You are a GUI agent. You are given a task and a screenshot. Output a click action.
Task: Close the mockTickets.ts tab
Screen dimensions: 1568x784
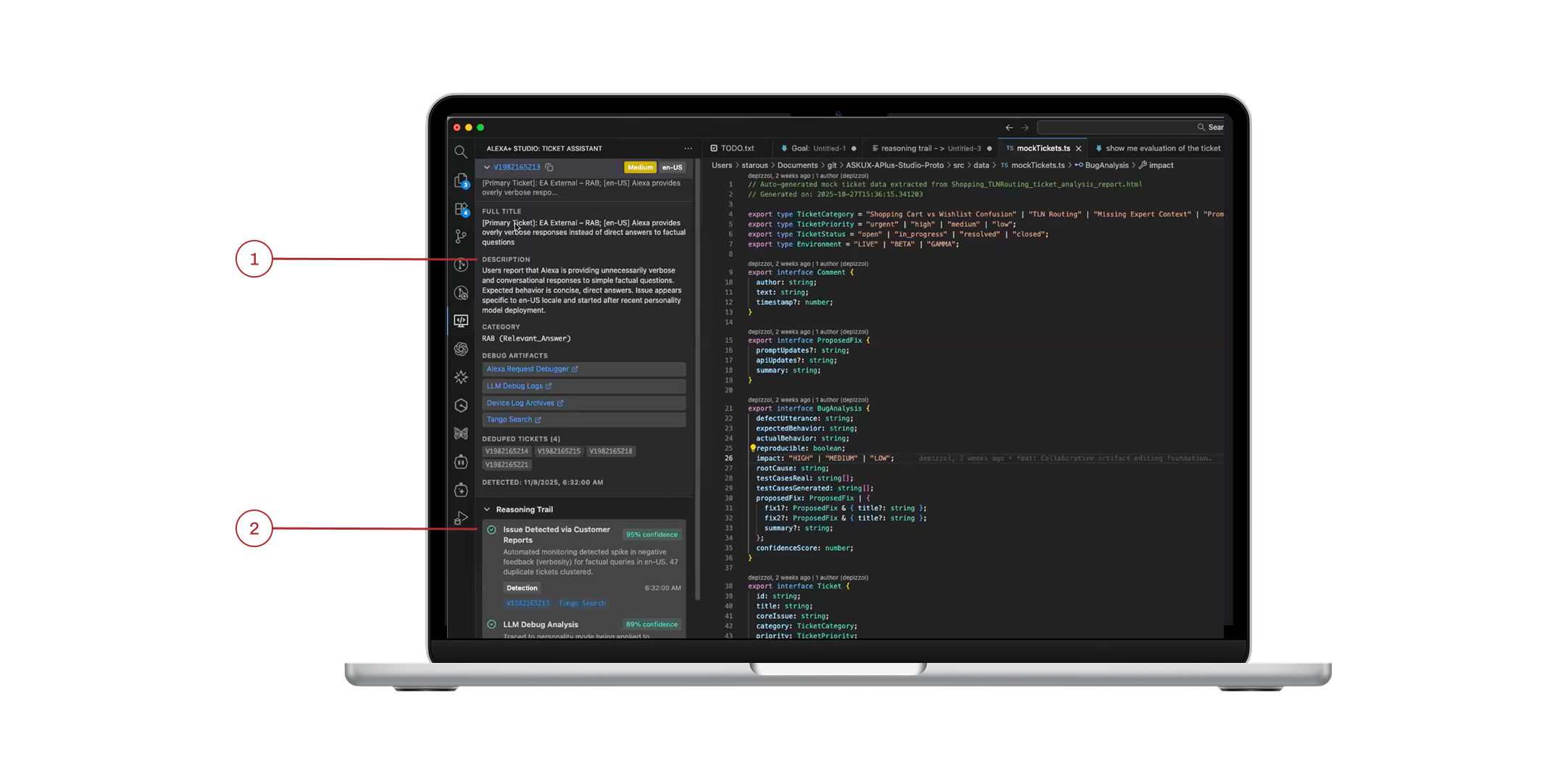[1078, 149]
